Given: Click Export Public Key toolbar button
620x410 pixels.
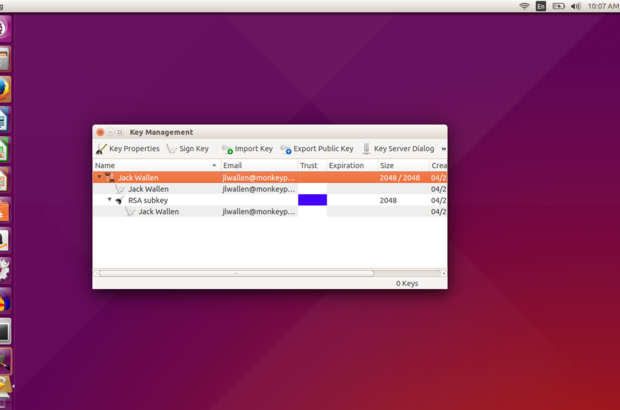Looking at the screenshot, I should 317,149.
